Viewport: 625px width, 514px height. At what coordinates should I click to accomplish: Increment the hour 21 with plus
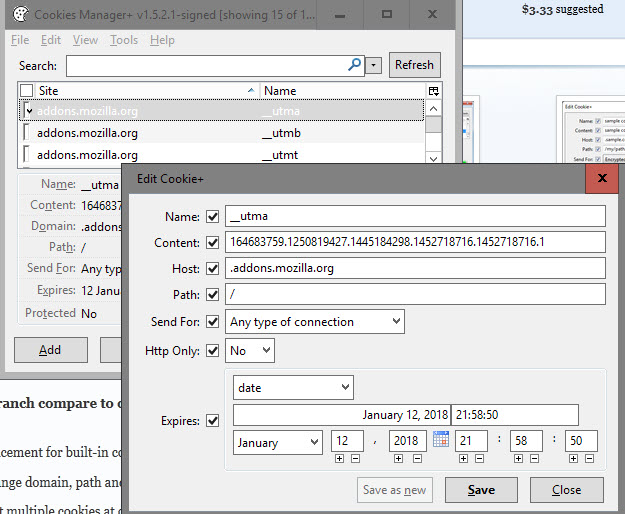(x=463, y=459)
